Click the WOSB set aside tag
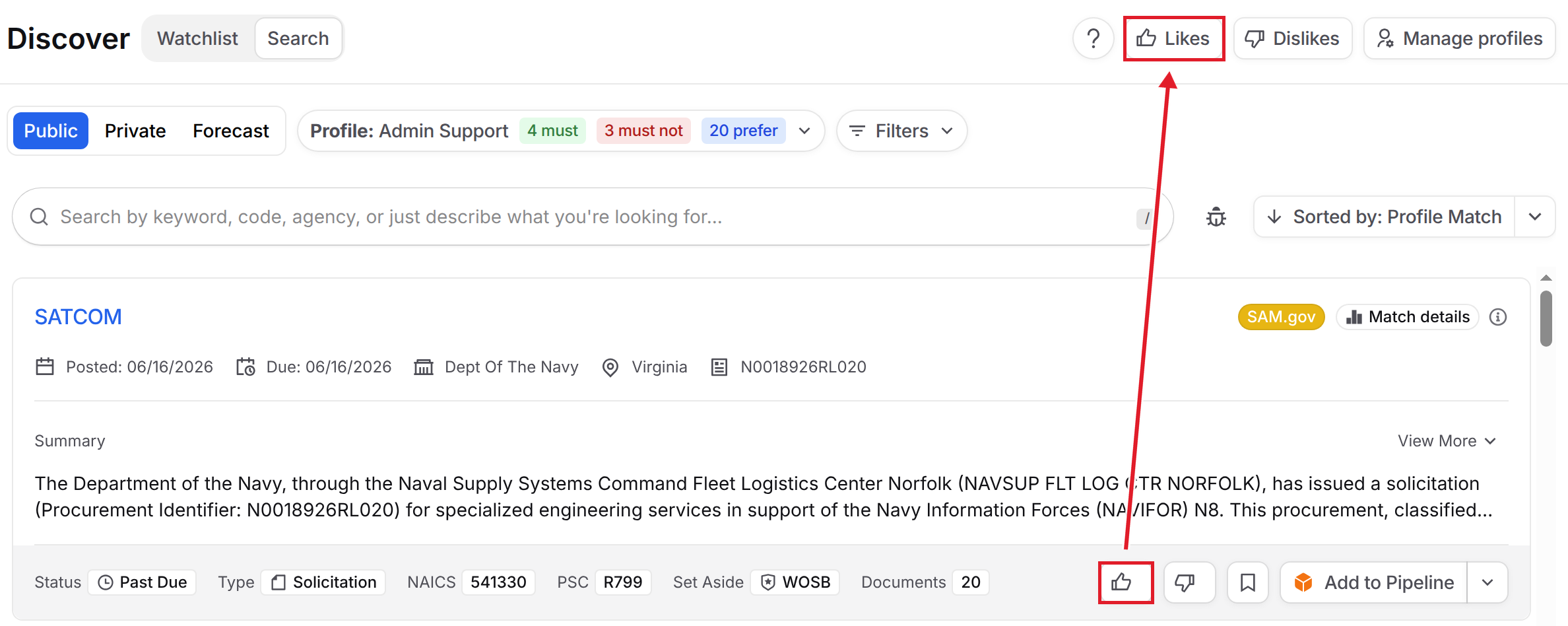1568x626 pixels. pos(796,582)
